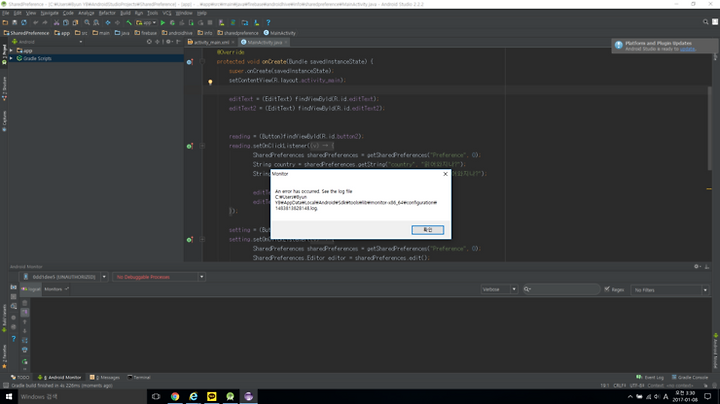Screen dimensions: 720x404
Task: Open the Refactor menu
Action: (107, 13)
